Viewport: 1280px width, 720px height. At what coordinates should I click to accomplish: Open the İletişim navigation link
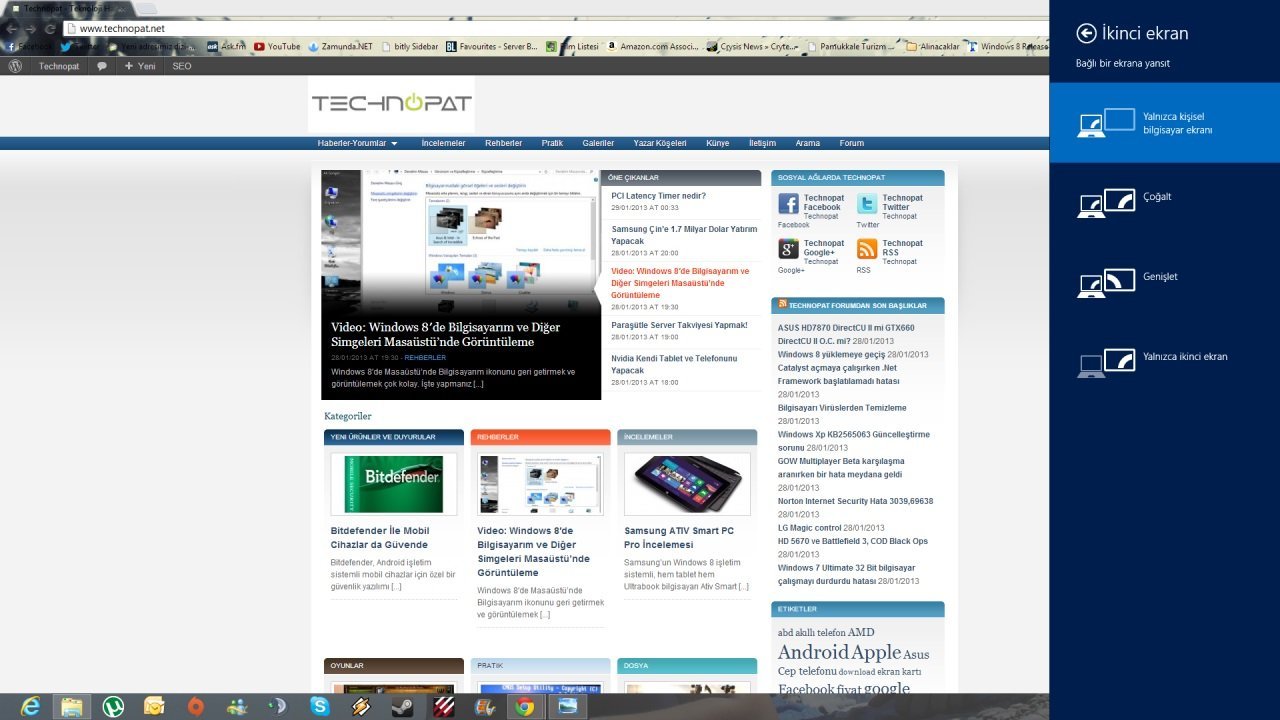coord(762,143)
